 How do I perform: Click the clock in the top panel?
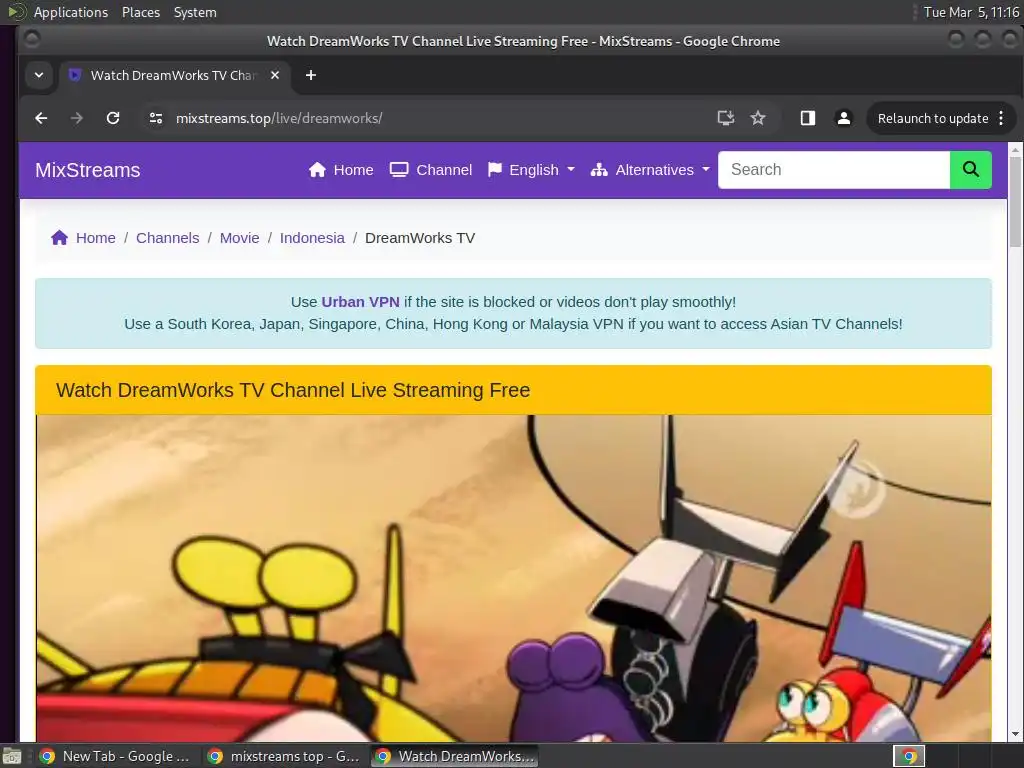coord(971,12)
